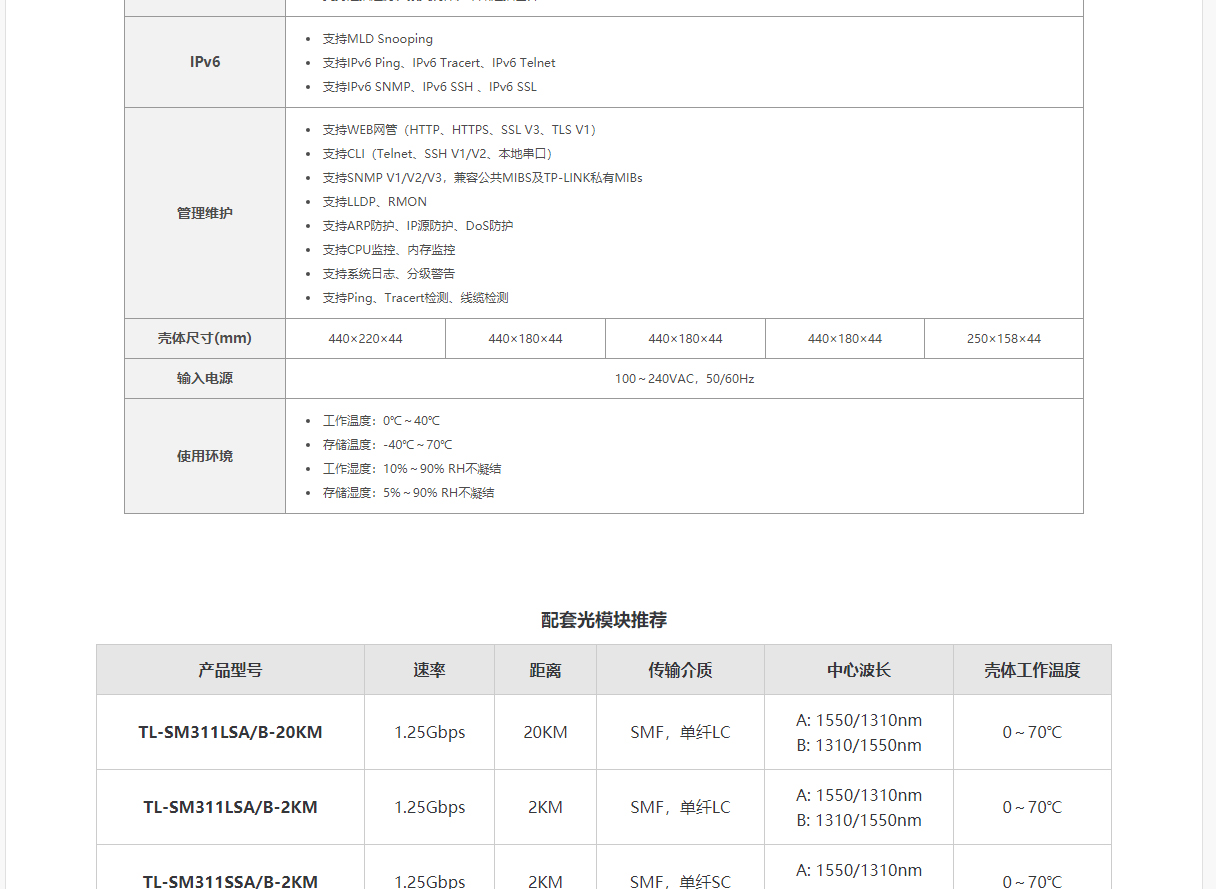
Task: Click 1.25Gbps in the TL-SM311LSA/B-20KM row
Action: [429, 732]
